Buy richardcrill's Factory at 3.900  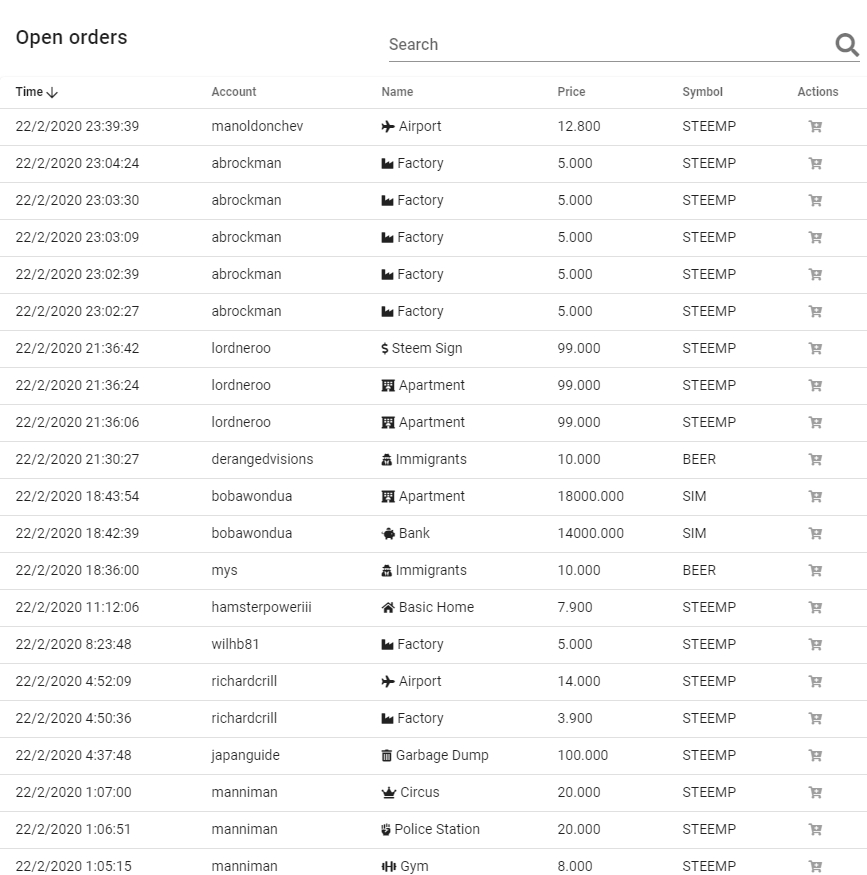coord(815,719)
